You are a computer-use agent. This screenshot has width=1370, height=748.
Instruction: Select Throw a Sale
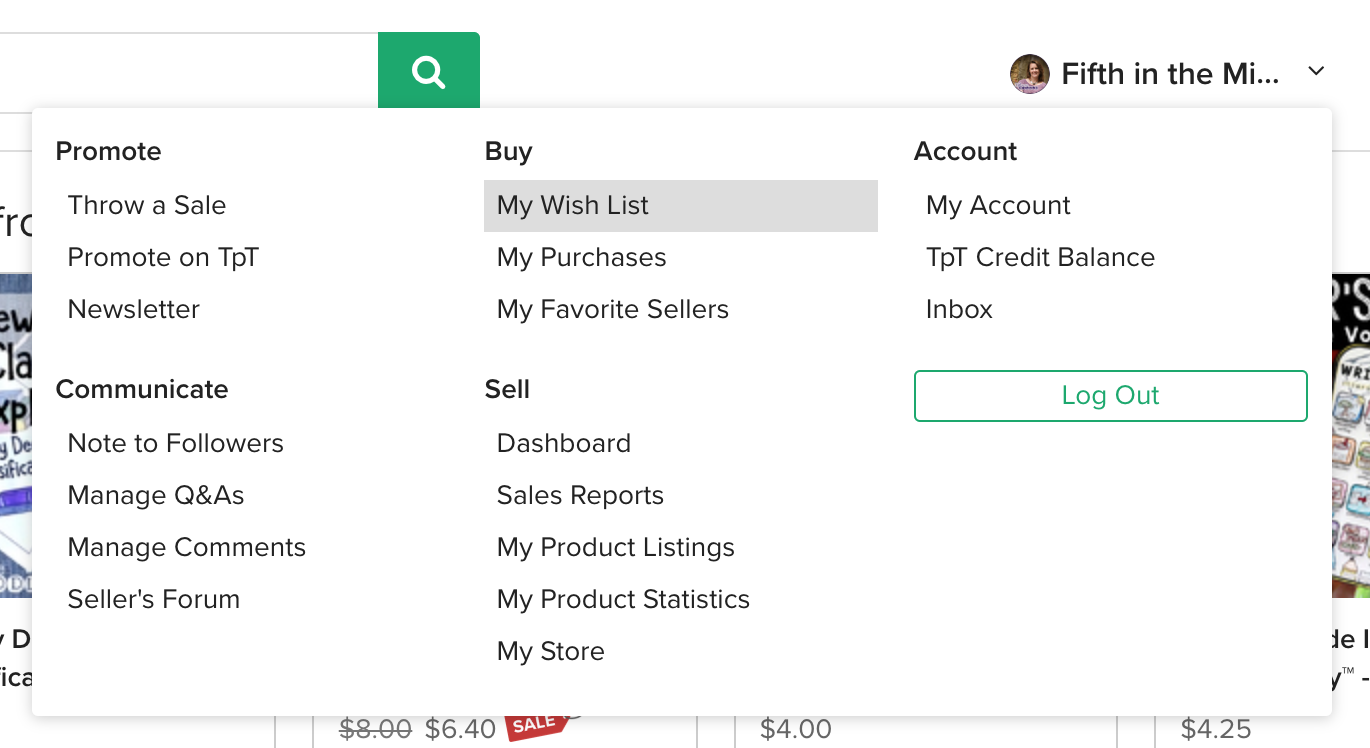(147, 206)
